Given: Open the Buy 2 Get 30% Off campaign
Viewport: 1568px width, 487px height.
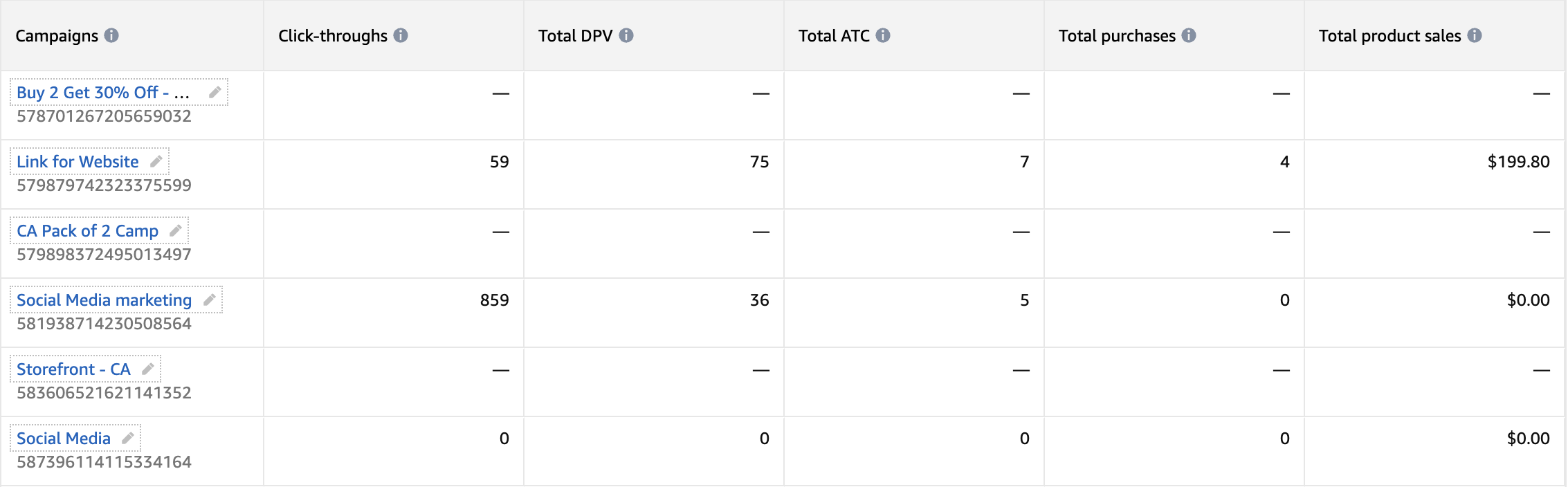Looking at the screenshot, I should pos(102,93).
